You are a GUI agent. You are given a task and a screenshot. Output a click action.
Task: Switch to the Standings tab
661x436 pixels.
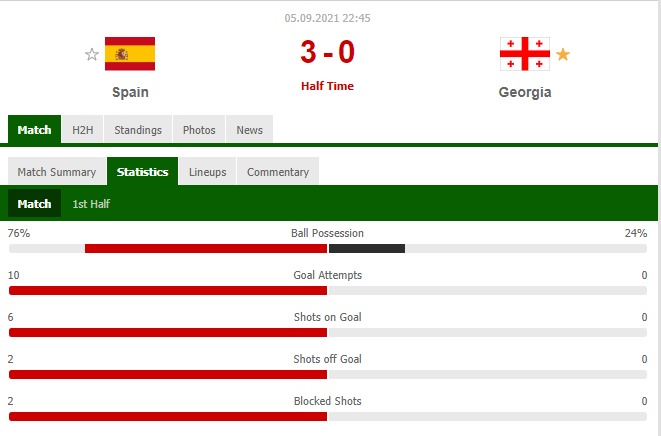[x=138, y=130]
